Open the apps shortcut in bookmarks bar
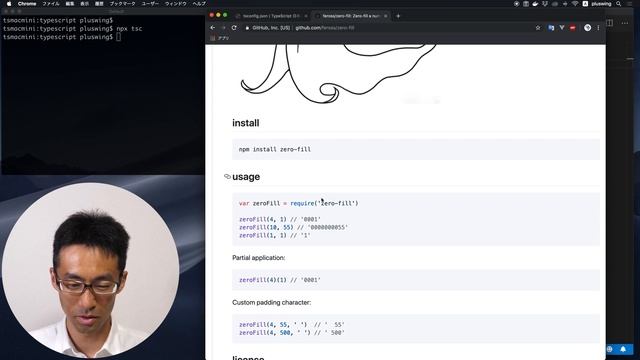The height and width of the screenshot is (360, 640). point(220,38)
